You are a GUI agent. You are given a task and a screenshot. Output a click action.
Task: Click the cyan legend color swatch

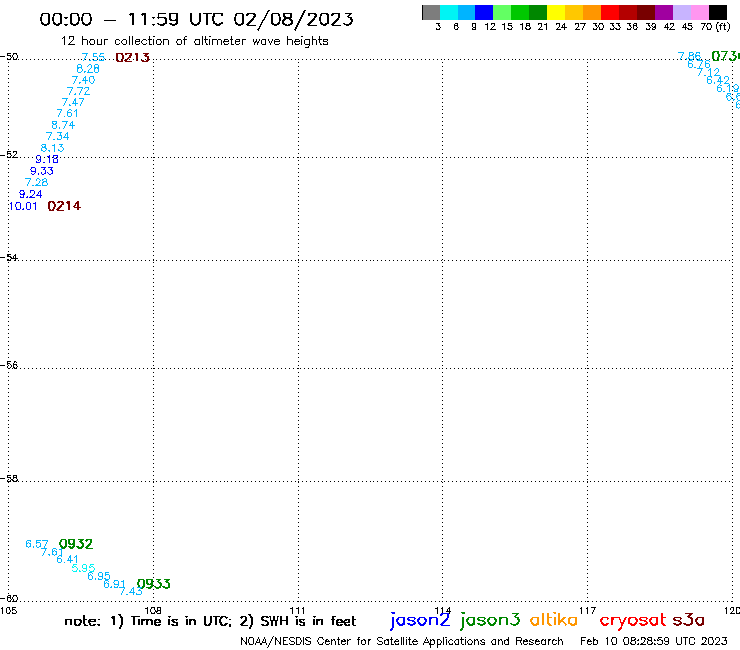point(449,12)
